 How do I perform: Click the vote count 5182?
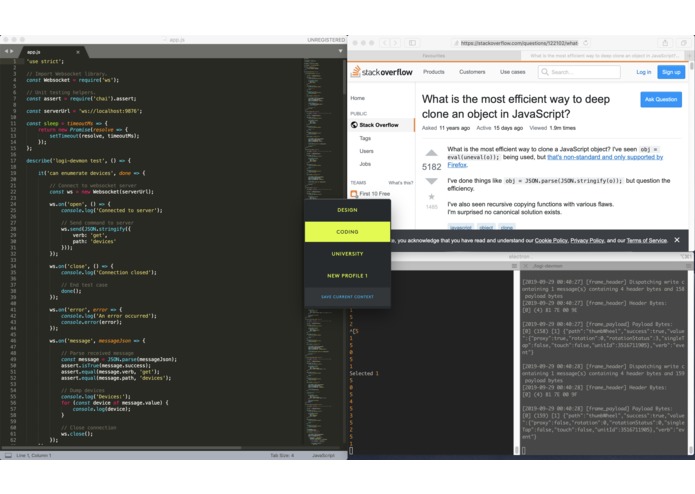click(431, 167)
